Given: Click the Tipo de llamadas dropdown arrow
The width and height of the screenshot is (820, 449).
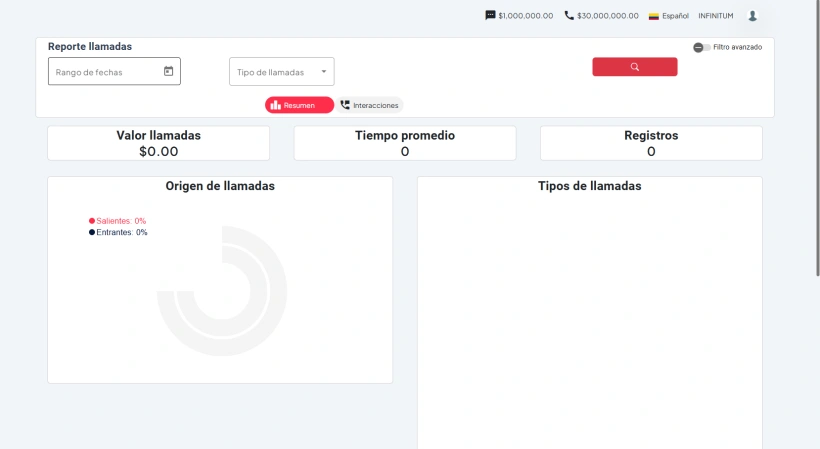Looking at the screenshot, I should point(323,71).
